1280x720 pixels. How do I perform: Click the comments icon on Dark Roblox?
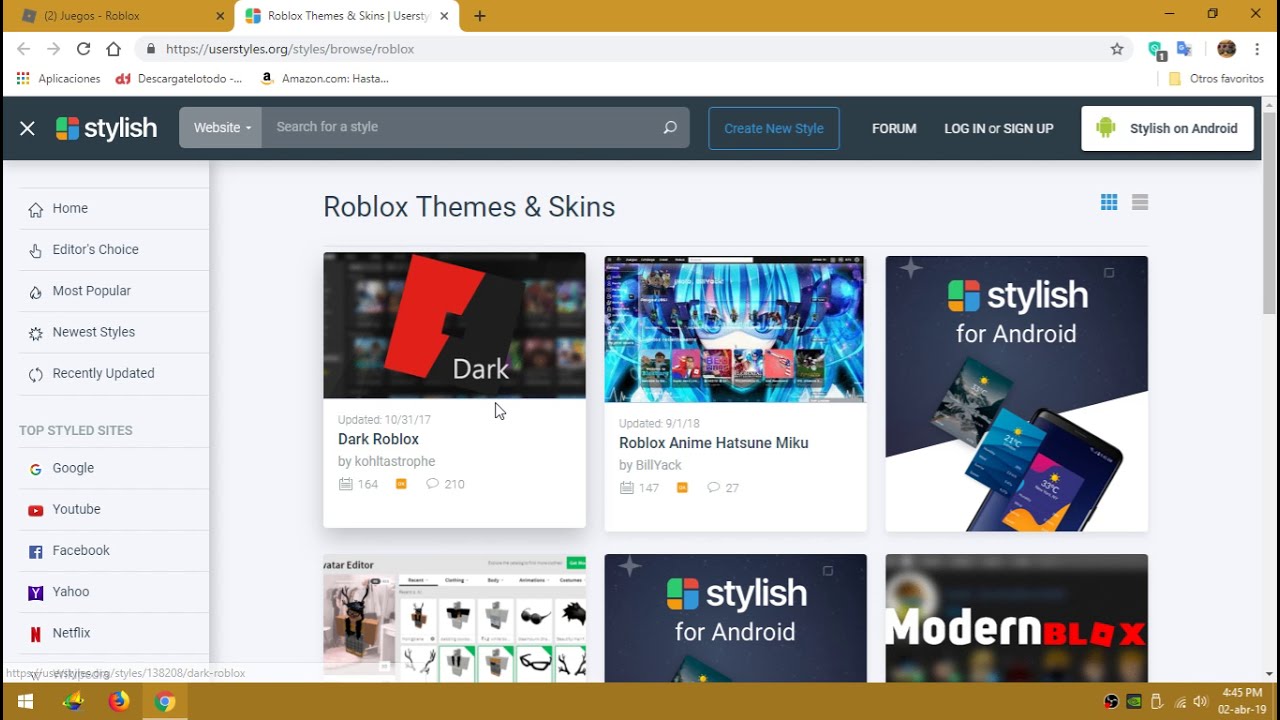[x=432, y=484]
